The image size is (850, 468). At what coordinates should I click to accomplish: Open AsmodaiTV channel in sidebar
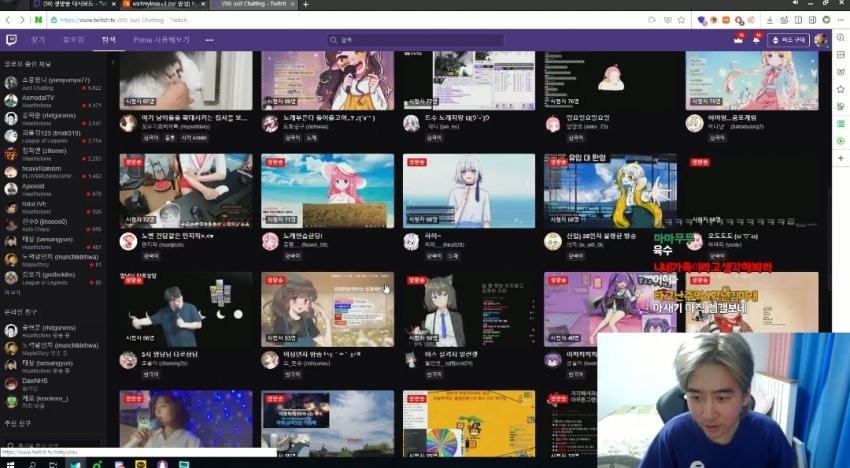click(53, 101)
